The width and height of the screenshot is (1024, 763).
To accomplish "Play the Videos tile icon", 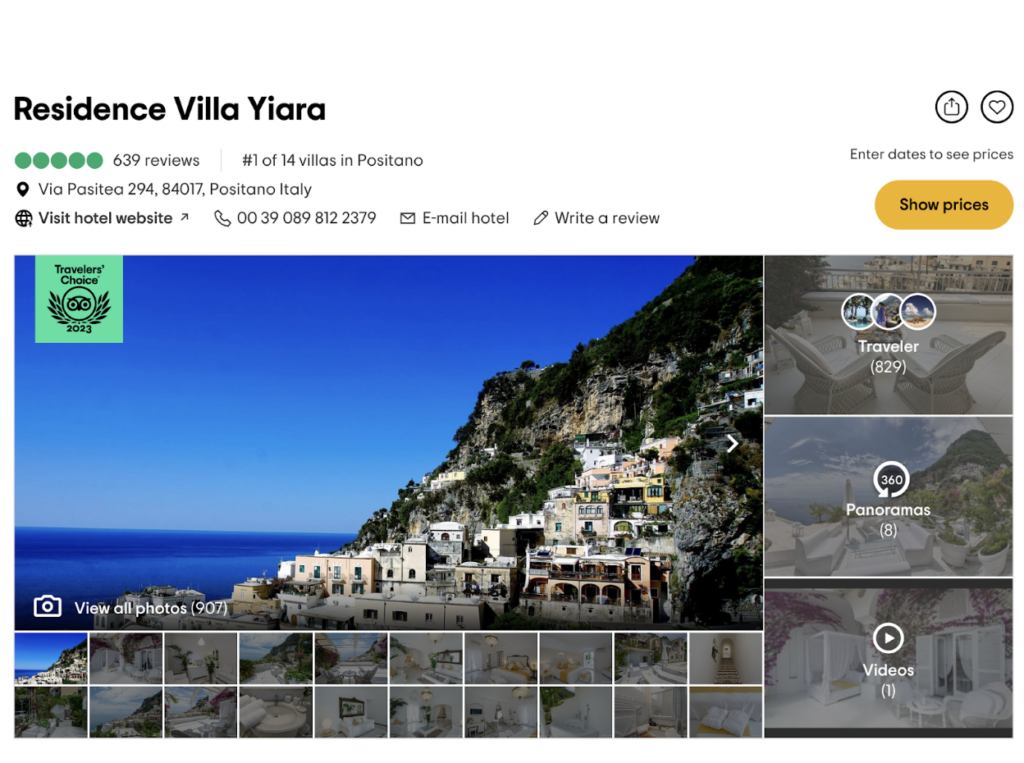I will 888,638.
